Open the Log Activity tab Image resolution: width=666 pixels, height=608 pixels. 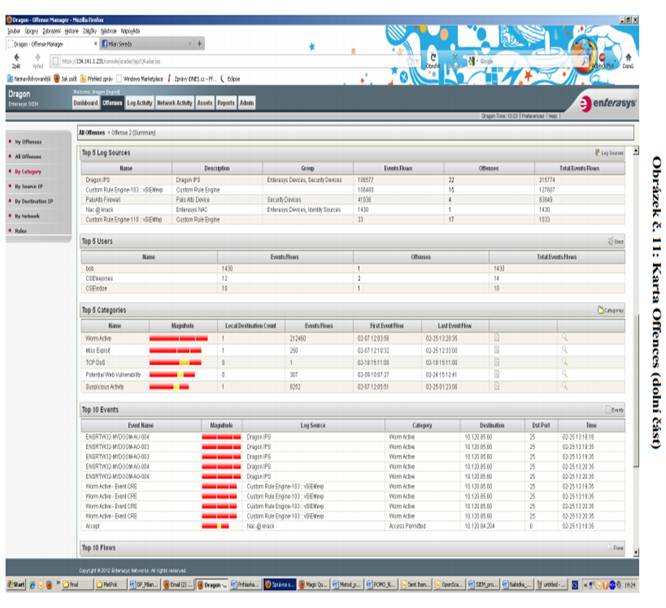[140, 103]
